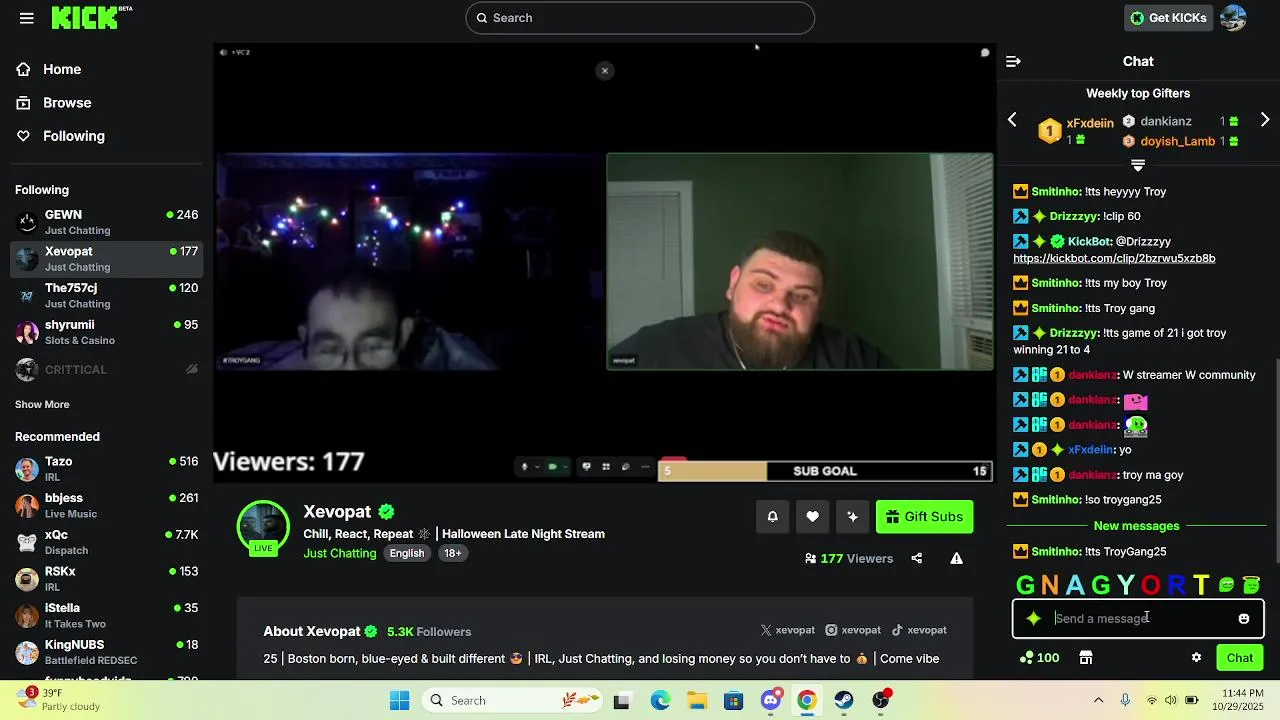Click Smitinho's username in latest message

click(1056, 552)
